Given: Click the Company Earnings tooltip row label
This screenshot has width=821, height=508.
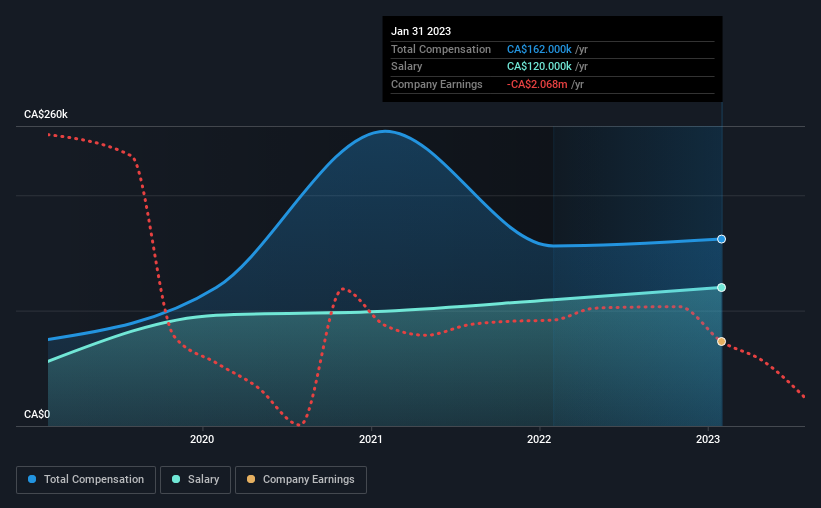Looking at the screenshot, I should tap(437, 84).
